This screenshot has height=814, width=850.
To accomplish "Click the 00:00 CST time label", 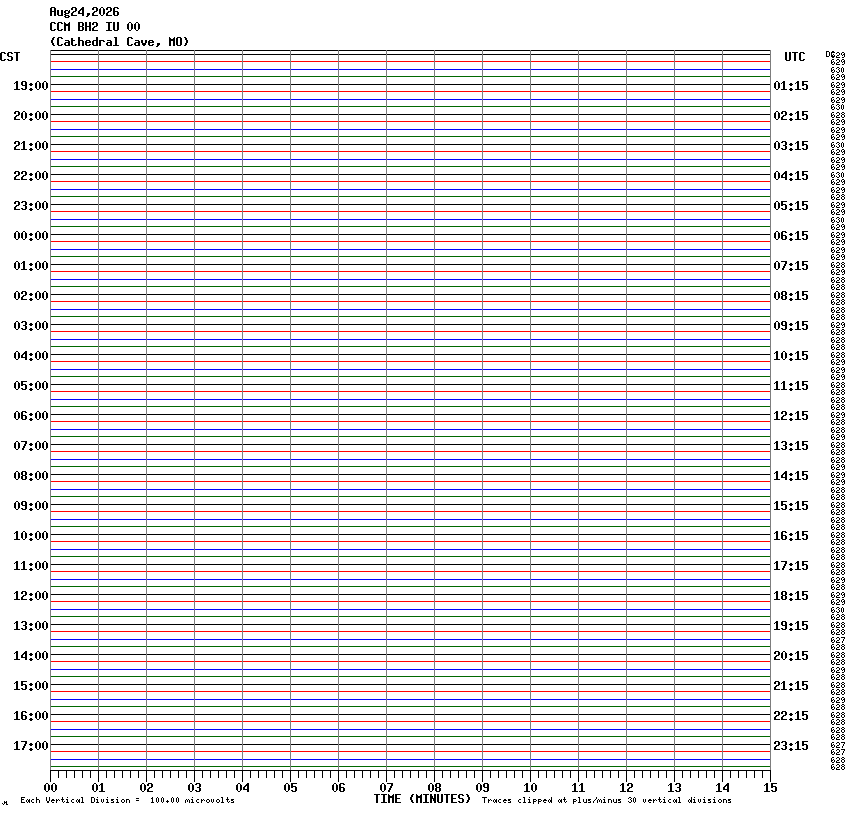I will click(x=31, y=236).
